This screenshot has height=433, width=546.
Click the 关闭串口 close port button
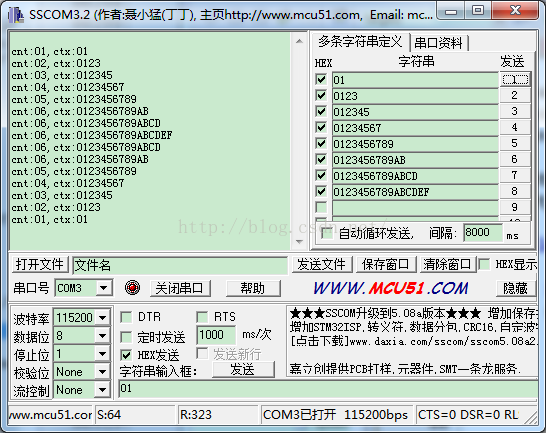(180, 288)
